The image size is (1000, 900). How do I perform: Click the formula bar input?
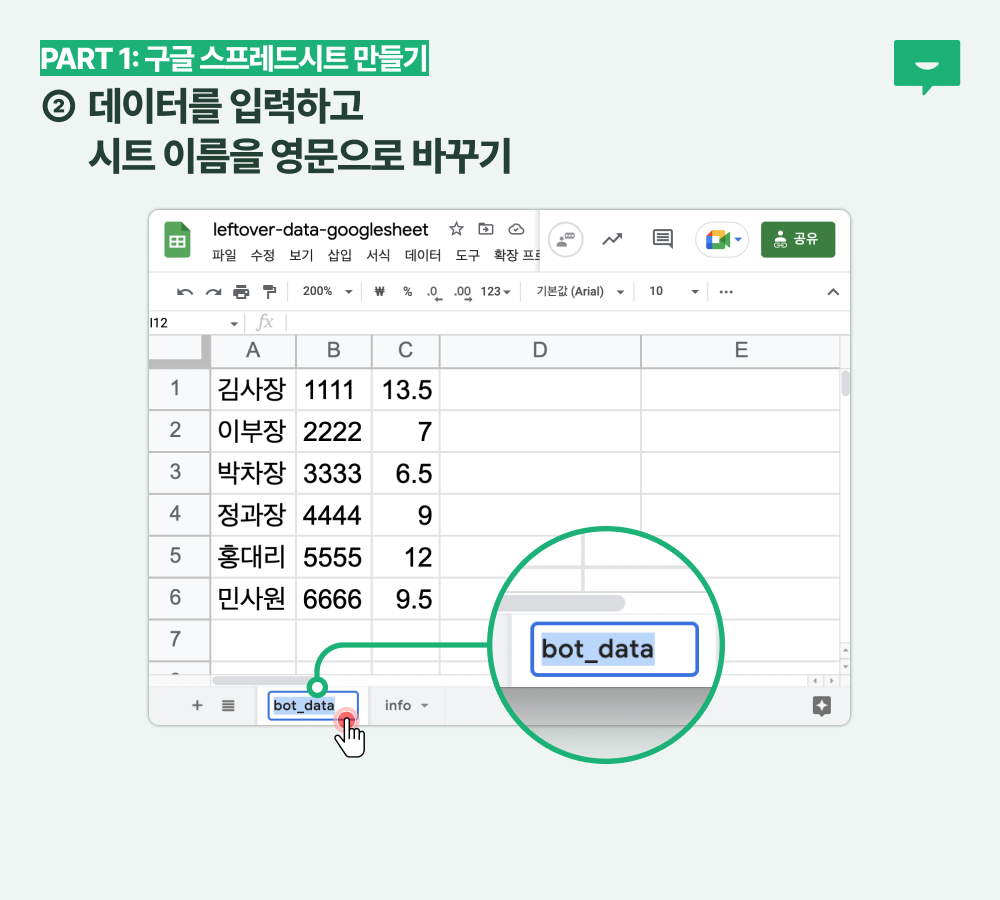(568, 323)
